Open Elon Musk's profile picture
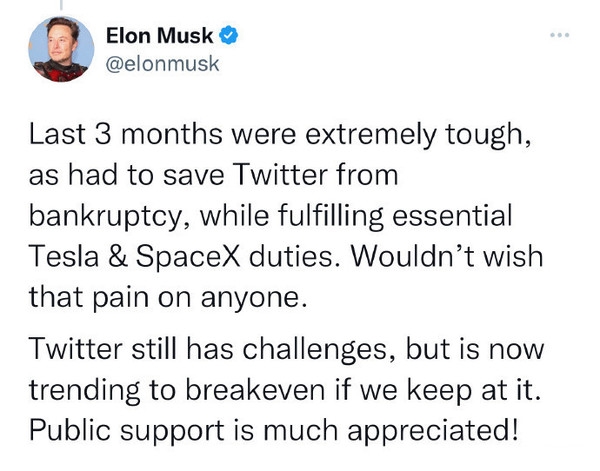This screenshot has height=471, width=600. 61,49
